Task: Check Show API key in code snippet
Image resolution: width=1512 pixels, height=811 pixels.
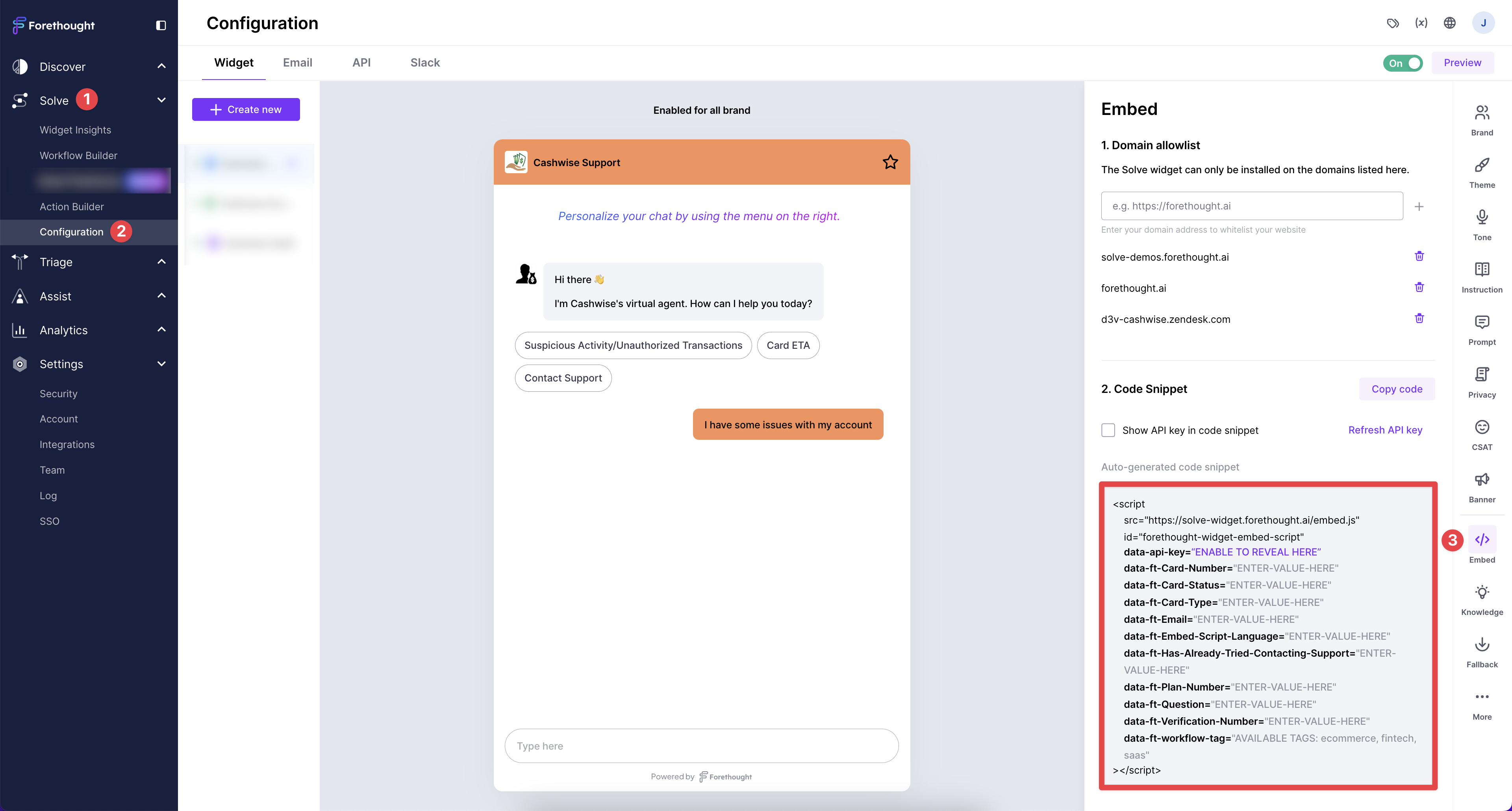Action: pyautogui.click(x=1108, y=430)
